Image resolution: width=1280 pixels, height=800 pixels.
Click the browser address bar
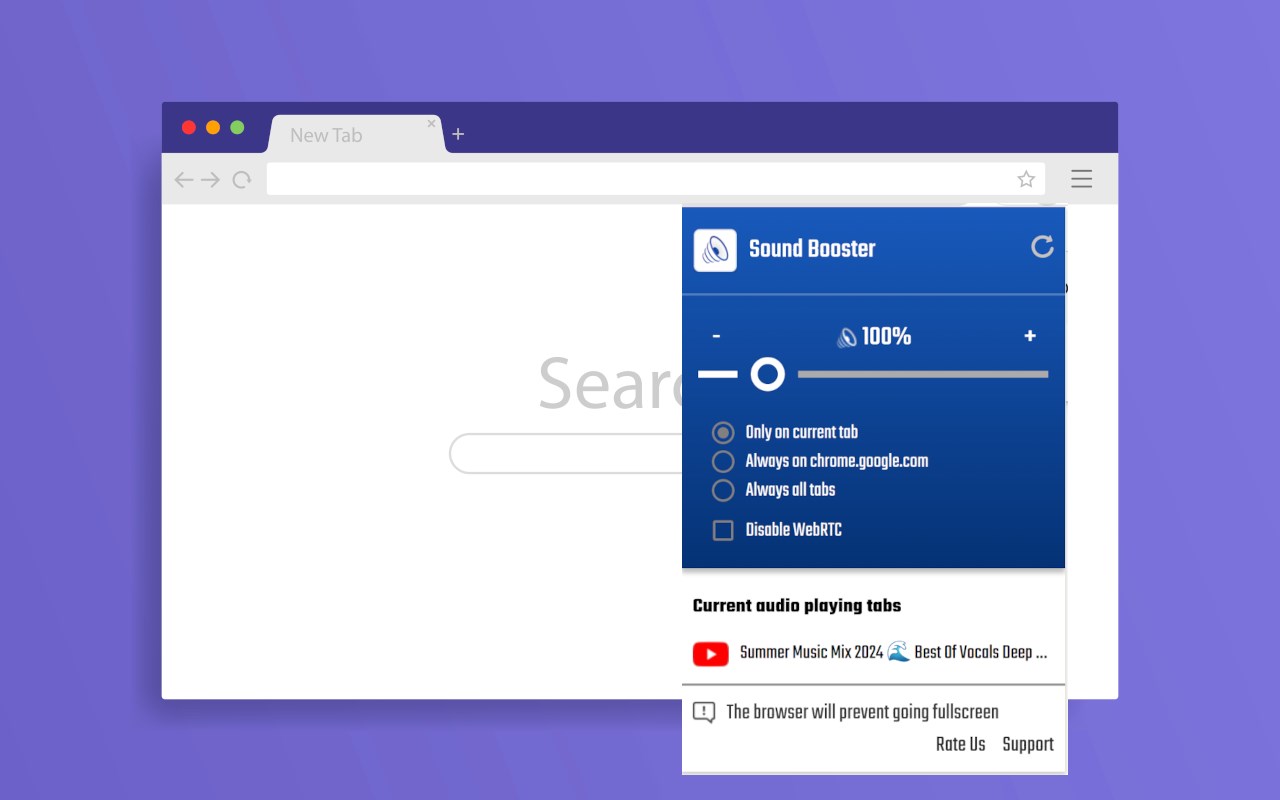pos(656,179)
